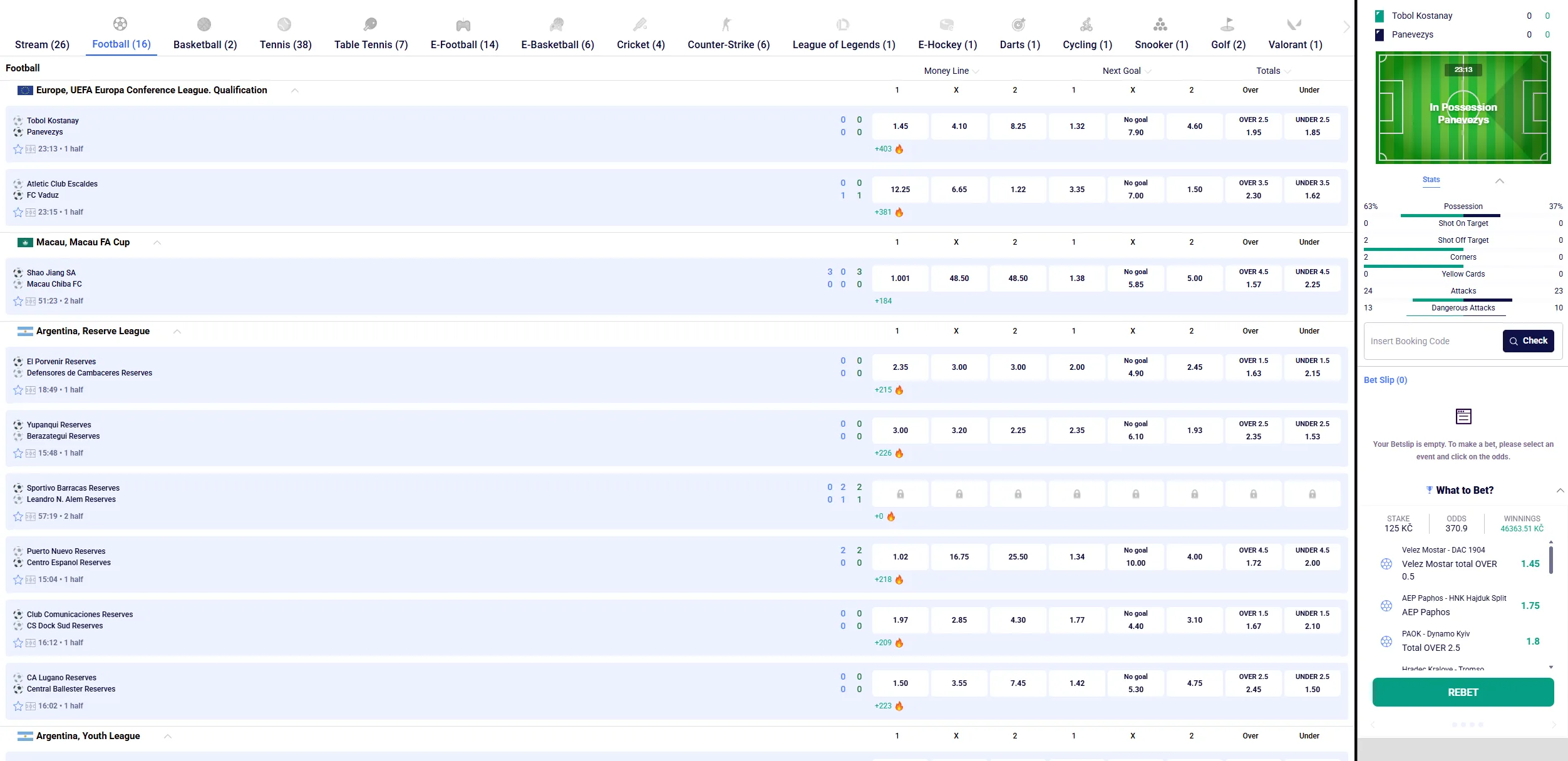Switch to Stream (26) tab

(42, 44)
